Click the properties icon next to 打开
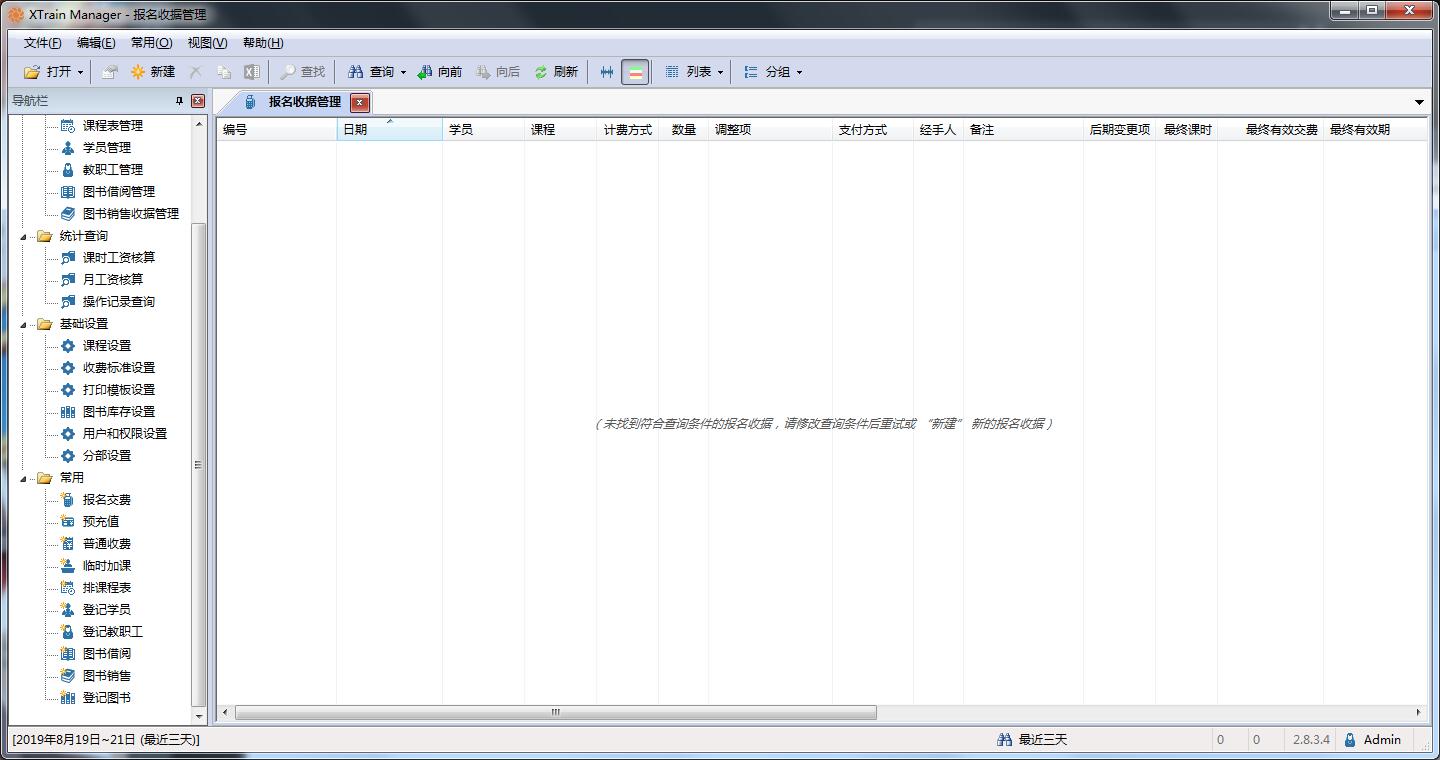 click(109, 72)
